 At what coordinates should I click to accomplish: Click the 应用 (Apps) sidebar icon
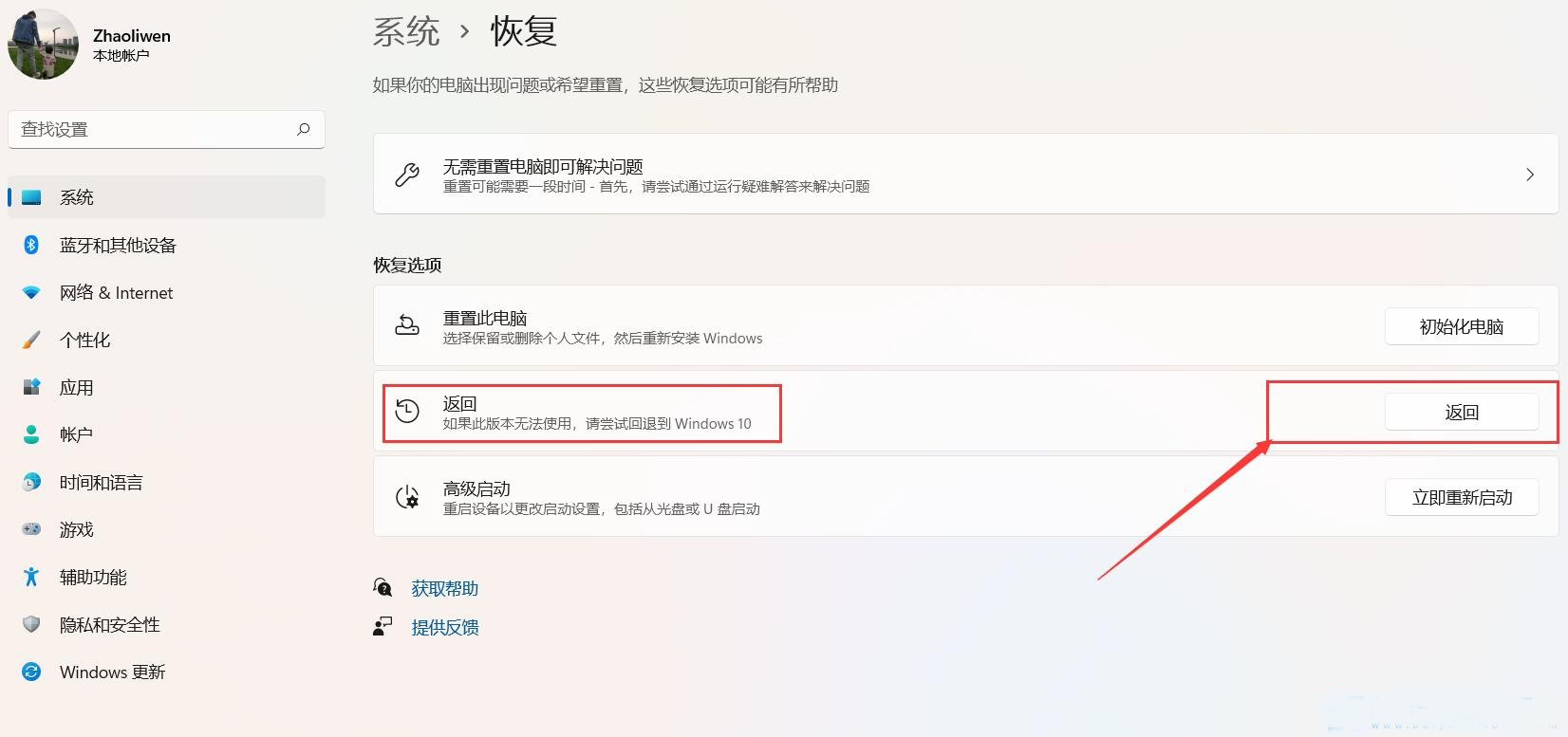point(30,387)
